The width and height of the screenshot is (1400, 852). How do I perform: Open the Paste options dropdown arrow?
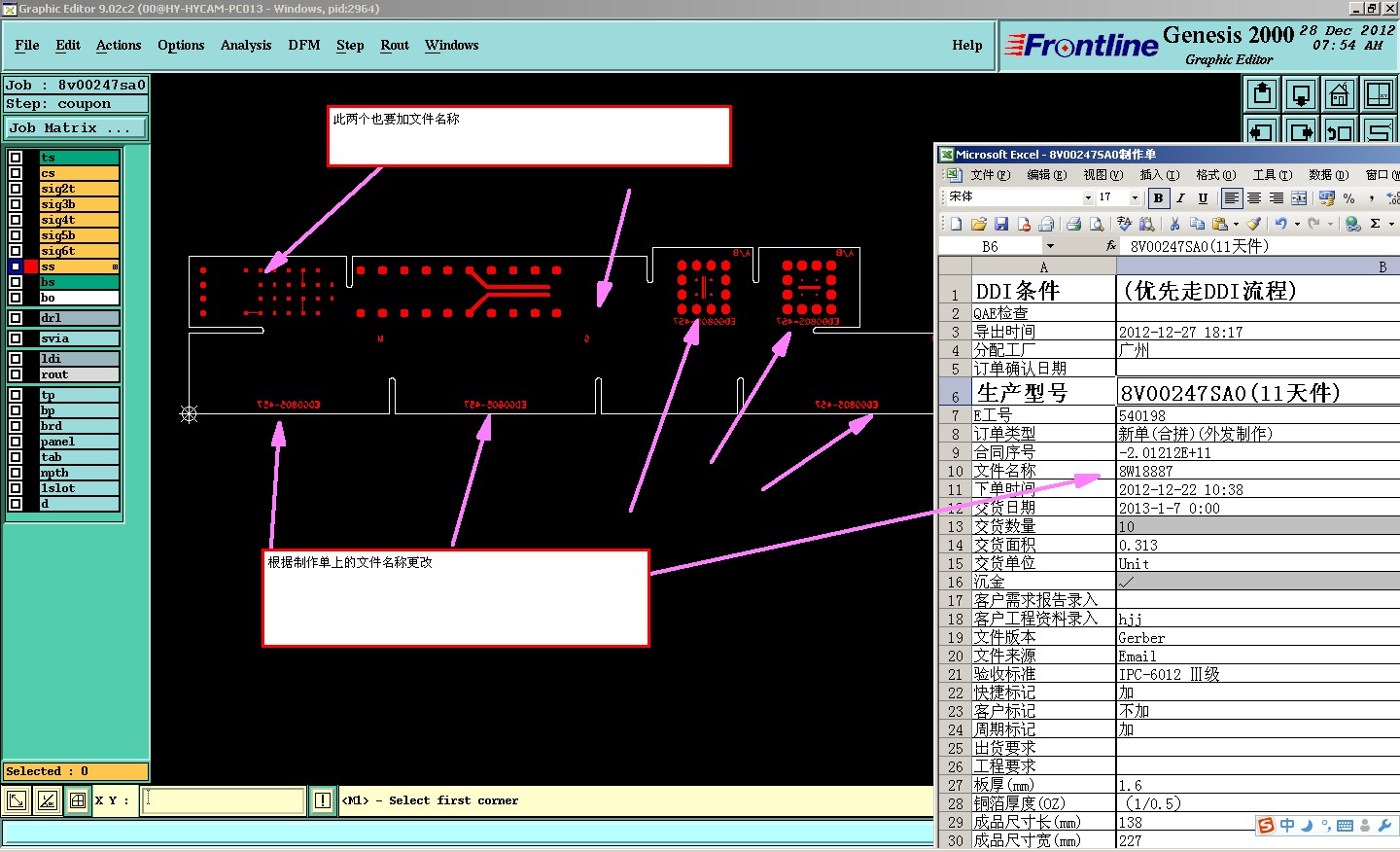[1237, 224]
